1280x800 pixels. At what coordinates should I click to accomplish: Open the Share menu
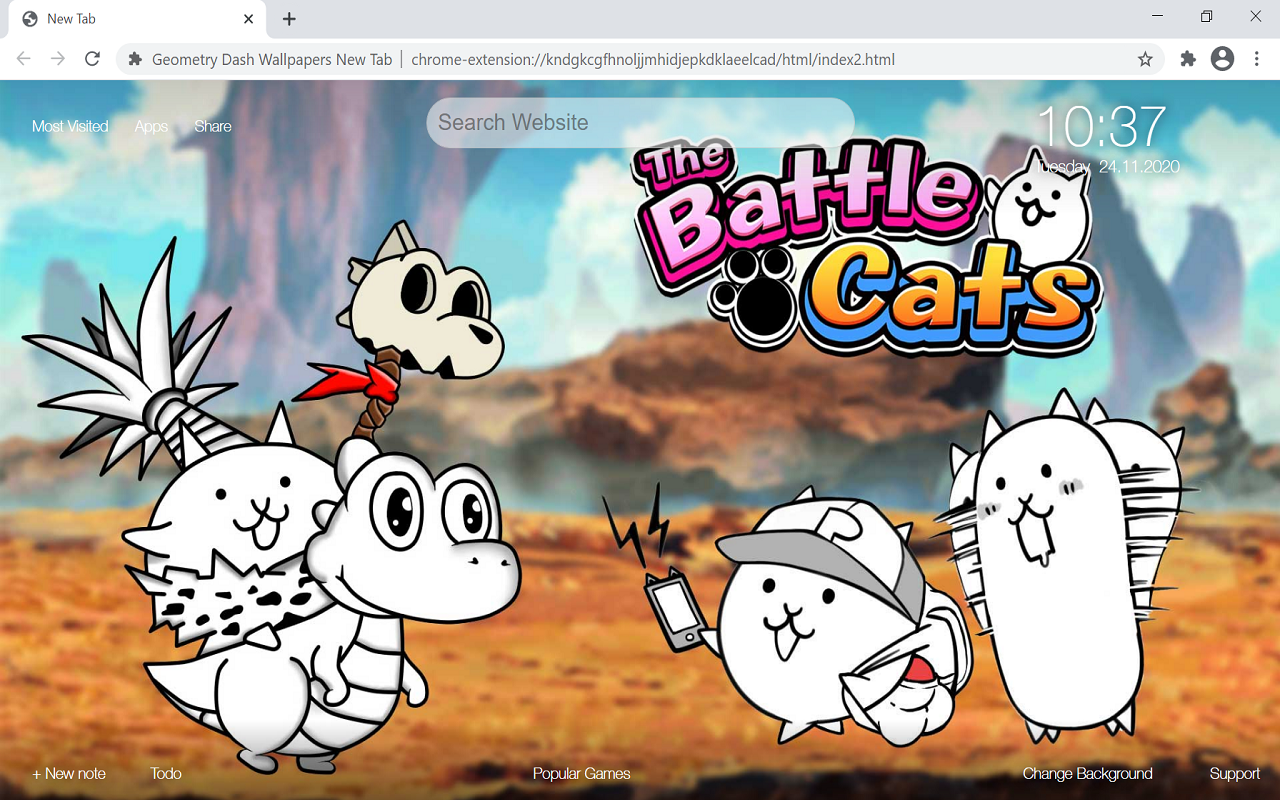point(213,126)
